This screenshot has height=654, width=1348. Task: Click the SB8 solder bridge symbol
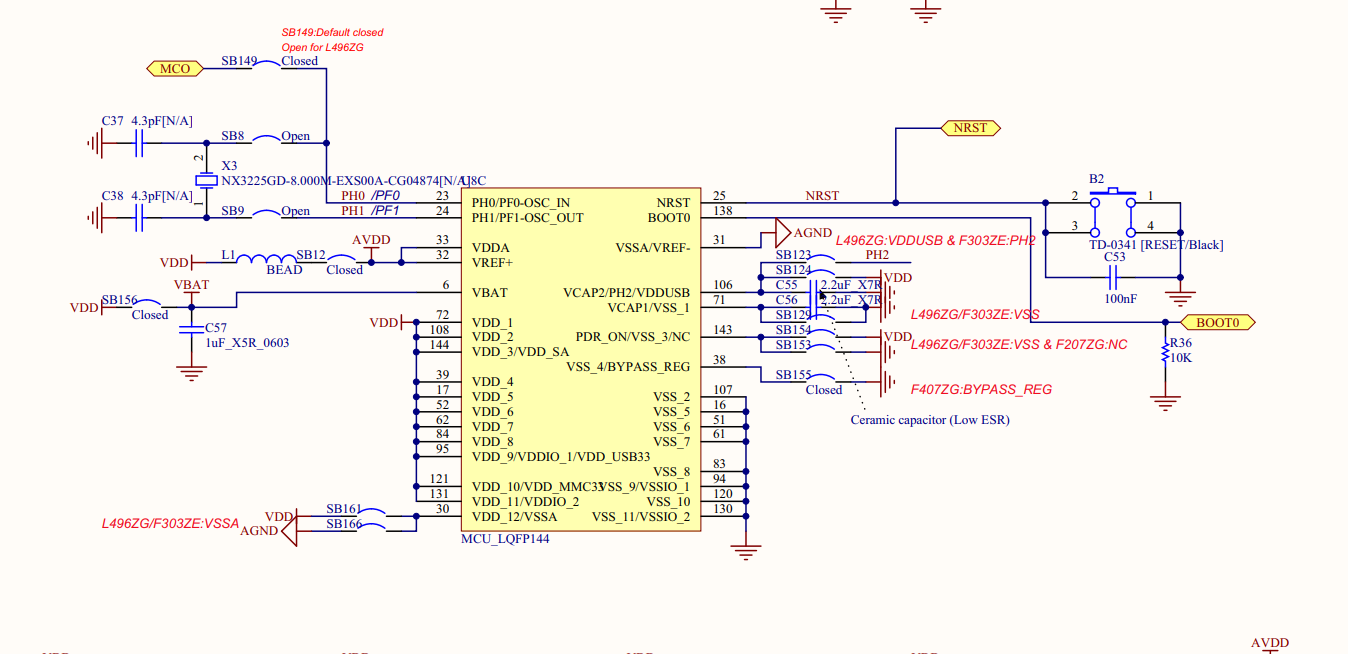point(267,141)
